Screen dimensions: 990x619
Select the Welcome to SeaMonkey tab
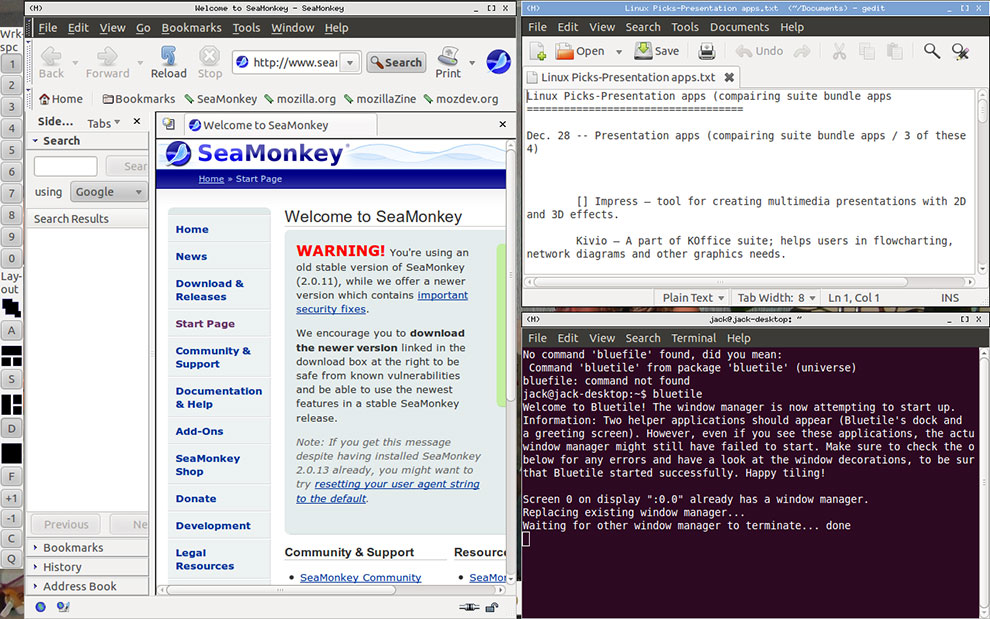click(280, 125)
